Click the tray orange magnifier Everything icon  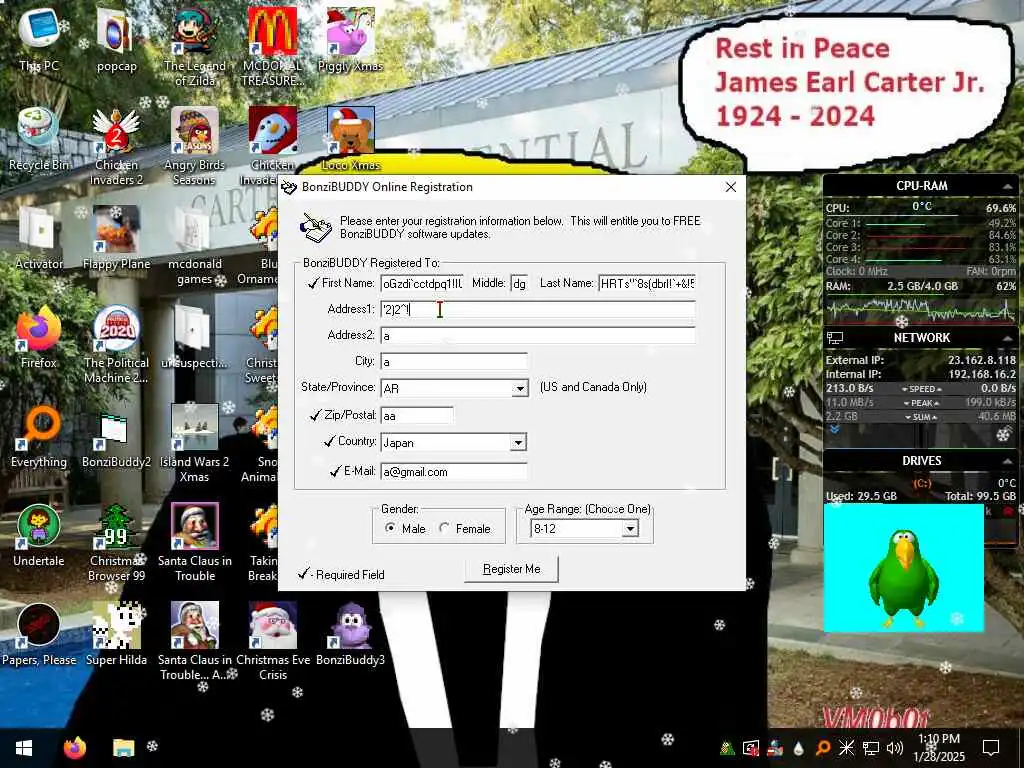click(823, 748)
